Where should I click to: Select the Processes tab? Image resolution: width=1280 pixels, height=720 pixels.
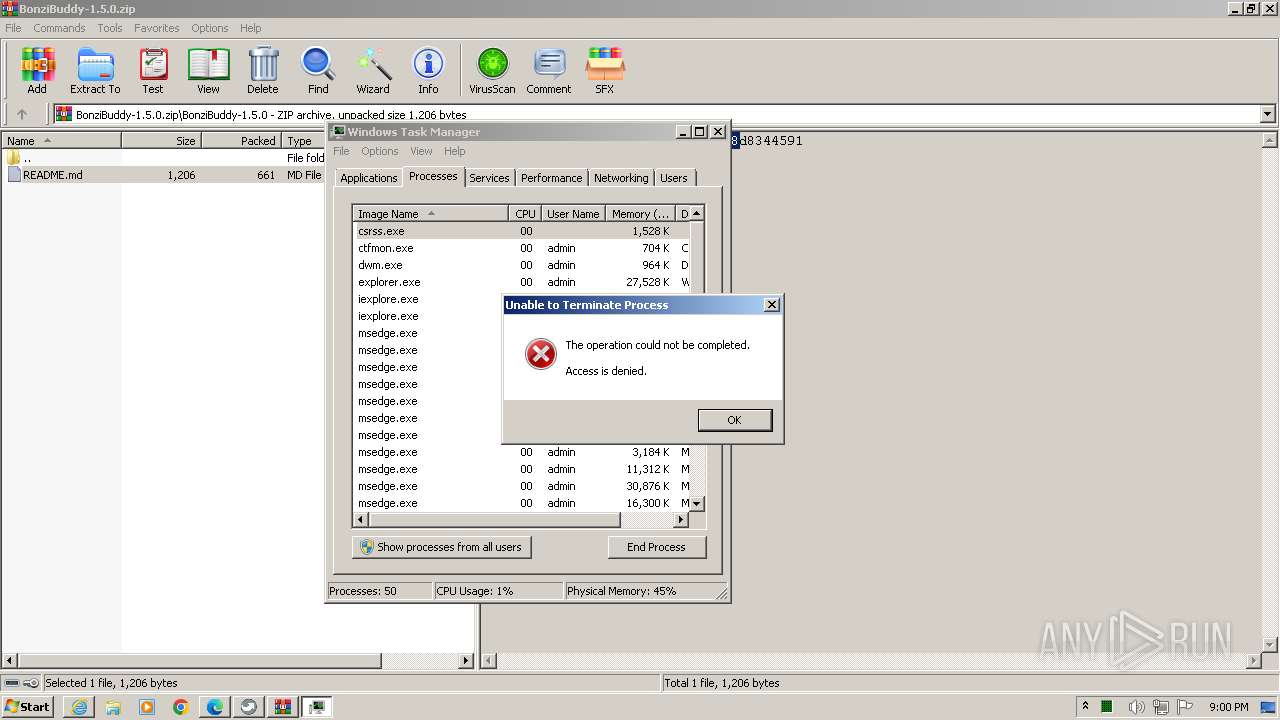coord(433,176)
